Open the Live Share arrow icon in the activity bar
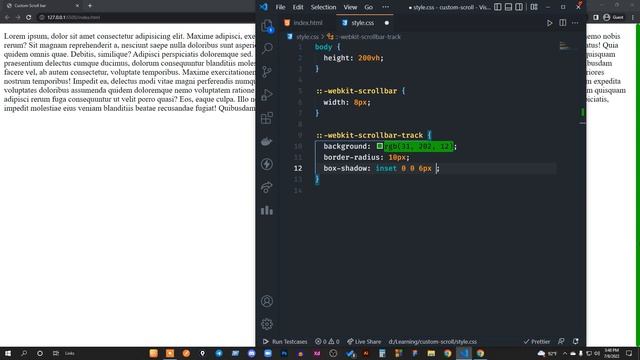Screen dimensions: 640x360 pos(267,187)
